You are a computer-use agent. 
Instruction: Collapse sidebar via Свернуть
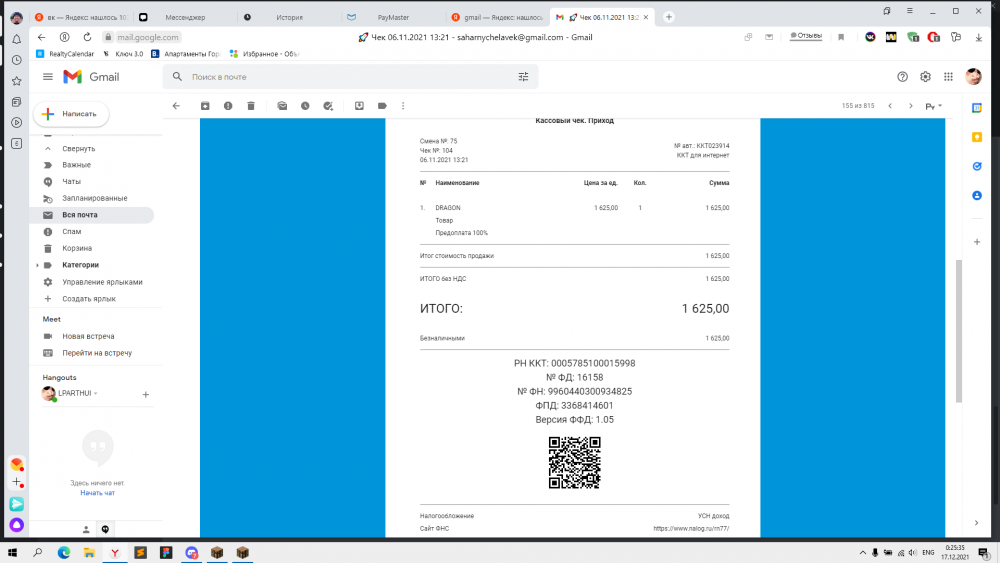pos(78,149)
